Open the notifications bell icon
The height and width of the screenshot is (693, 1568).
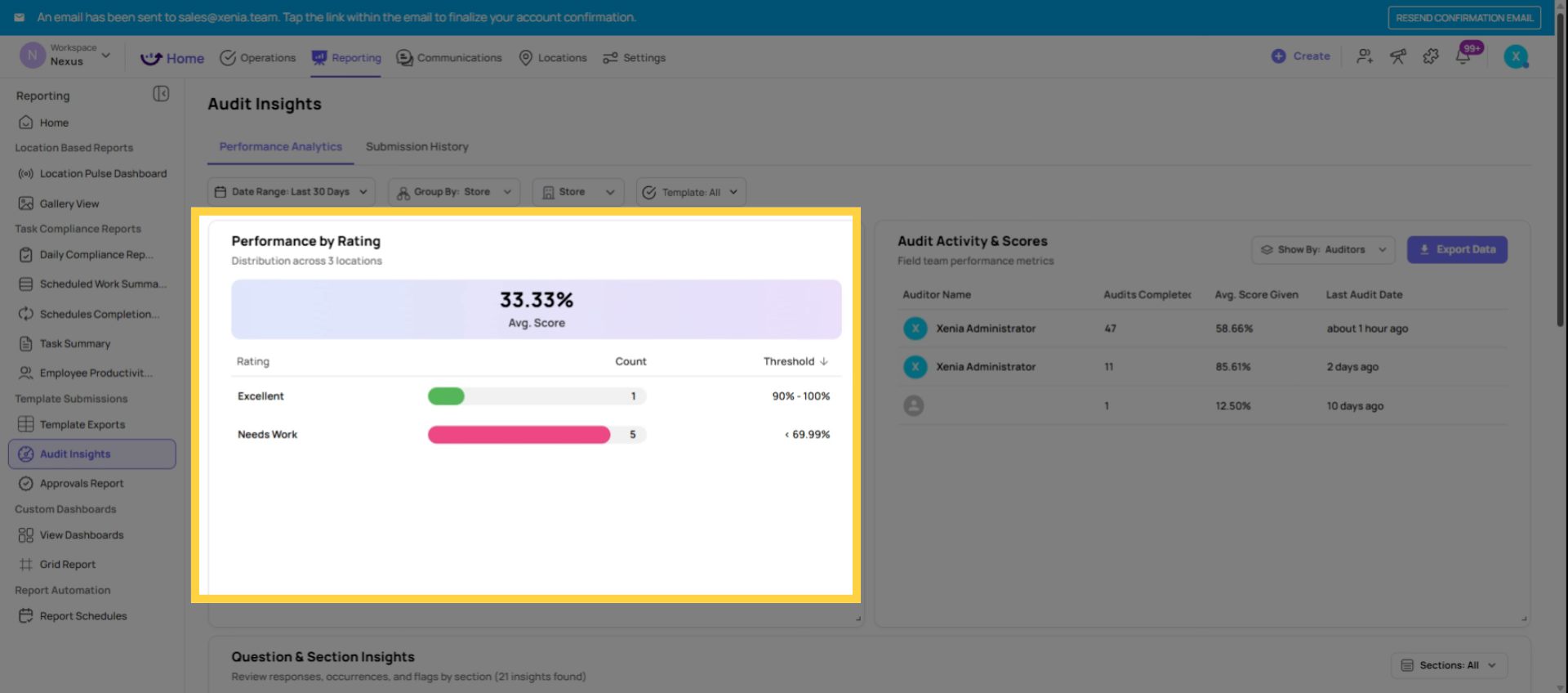pyautogui.click(x=1463, y=56)
